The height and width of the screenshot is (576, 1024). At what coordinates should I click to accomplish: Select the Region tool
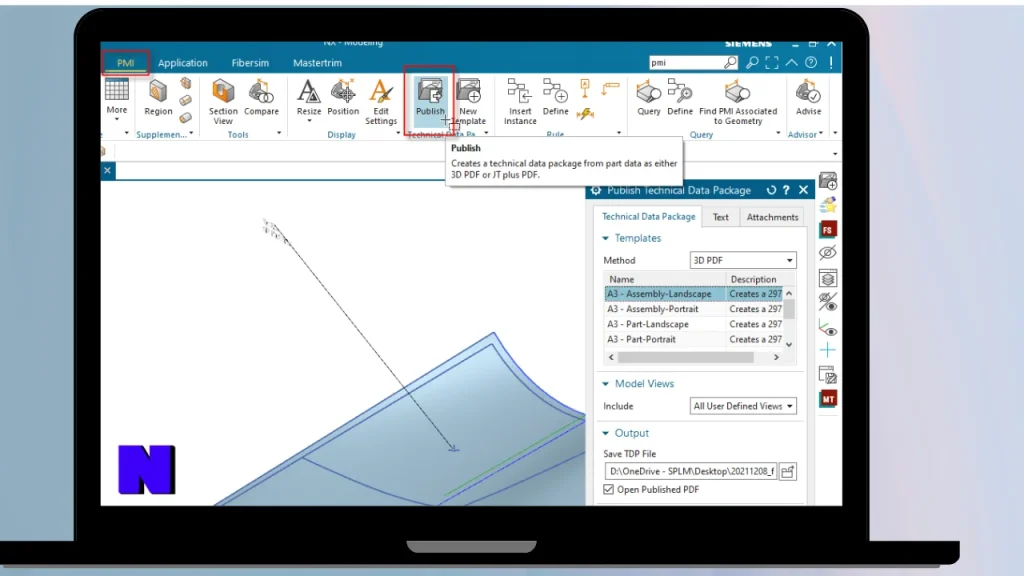pos(158,98)
